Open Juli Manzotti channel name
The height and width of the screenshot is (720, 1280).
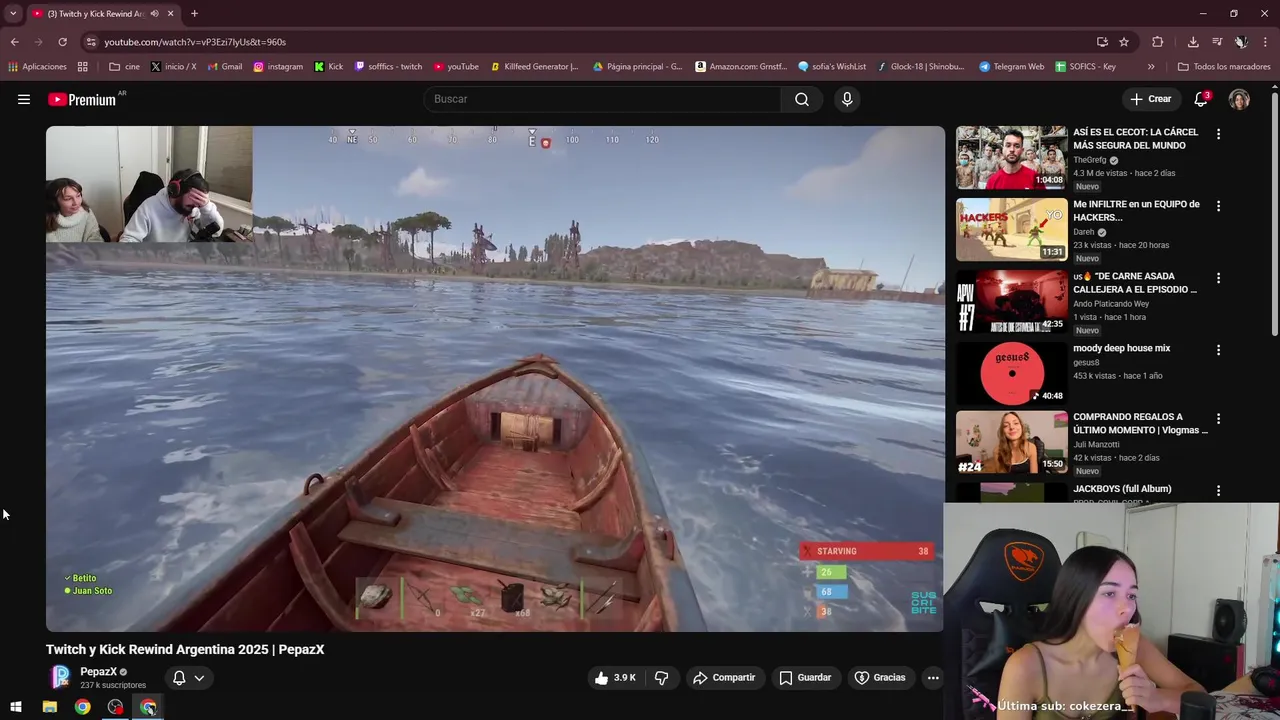pyautogui.click(x=1096, y=444)
